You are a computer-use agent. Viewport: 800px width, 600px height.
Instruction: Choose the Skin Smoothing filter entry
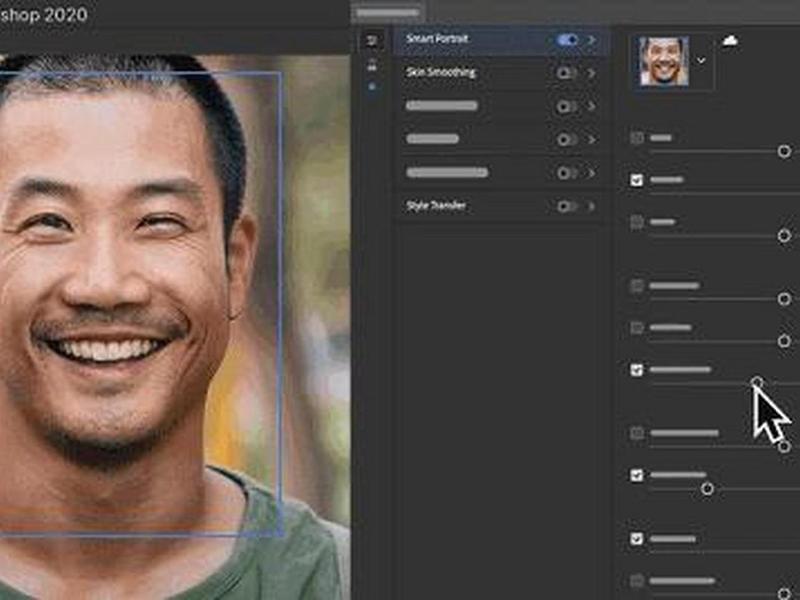coord(501,73)
